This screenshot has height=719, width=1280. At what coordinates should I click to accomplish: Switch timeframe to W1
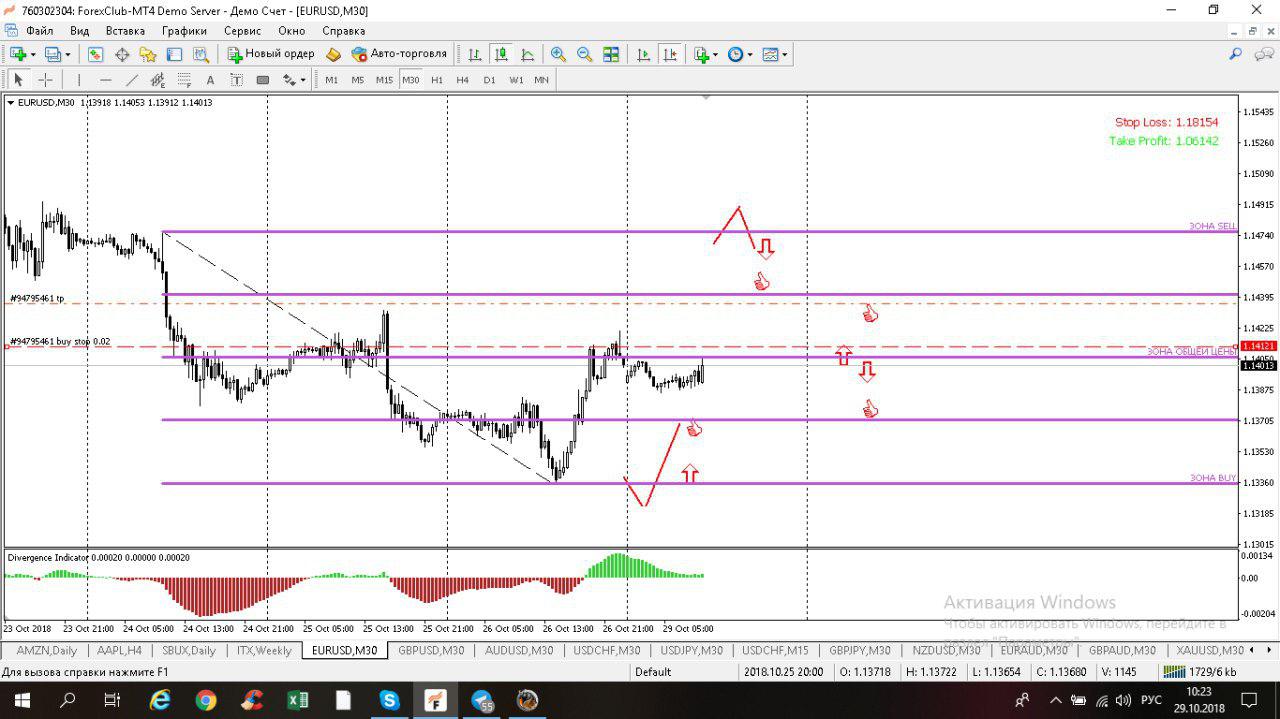[516, 80]
